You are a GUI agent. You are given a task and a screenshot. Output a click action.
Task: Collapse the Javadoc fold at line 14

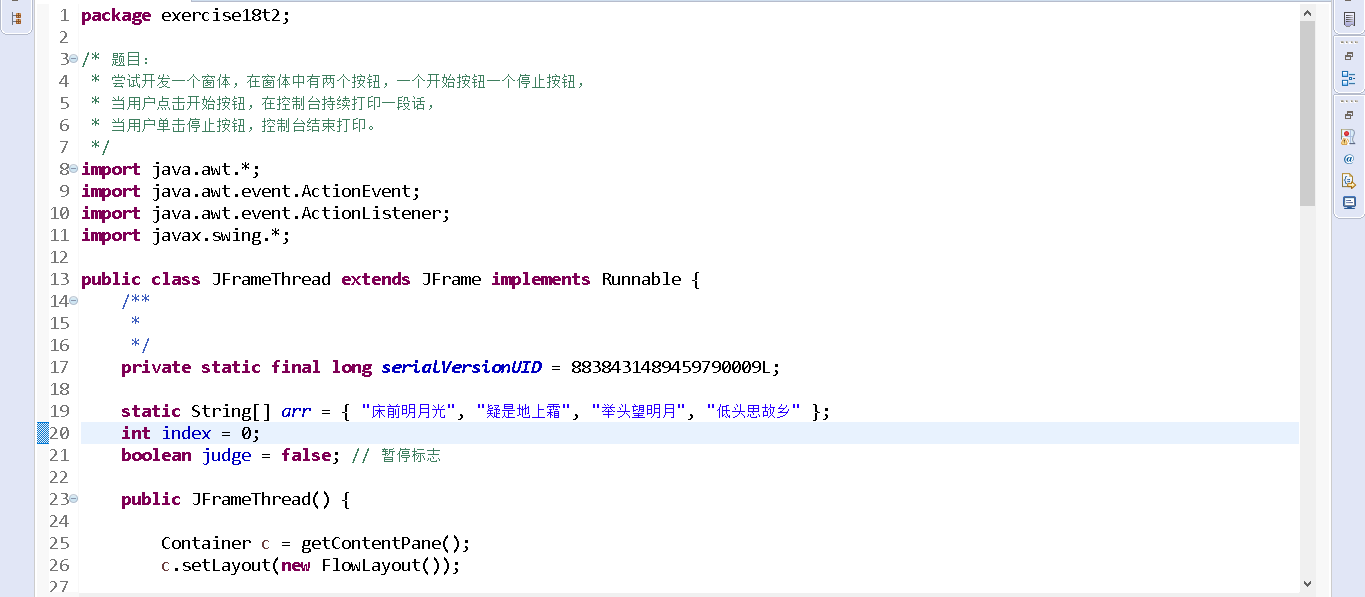pos(74,301)
